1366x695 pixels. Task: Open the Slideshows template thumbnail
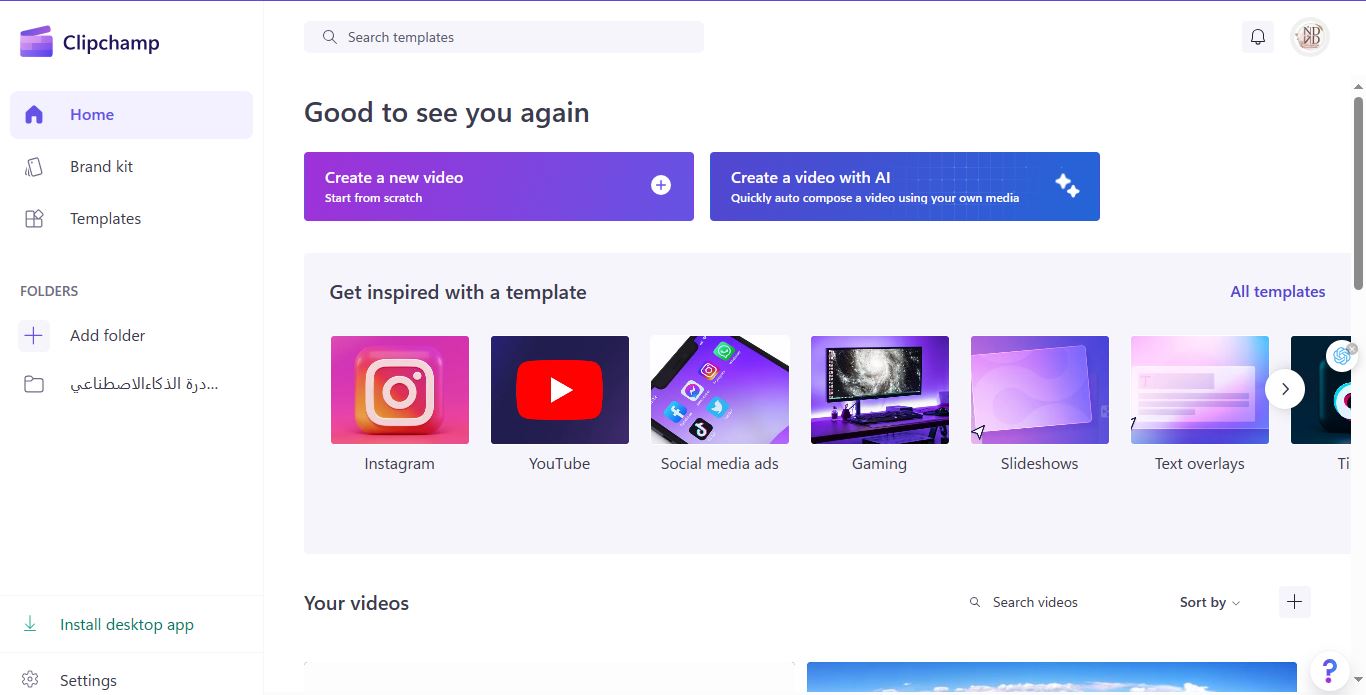point(1040,390)
